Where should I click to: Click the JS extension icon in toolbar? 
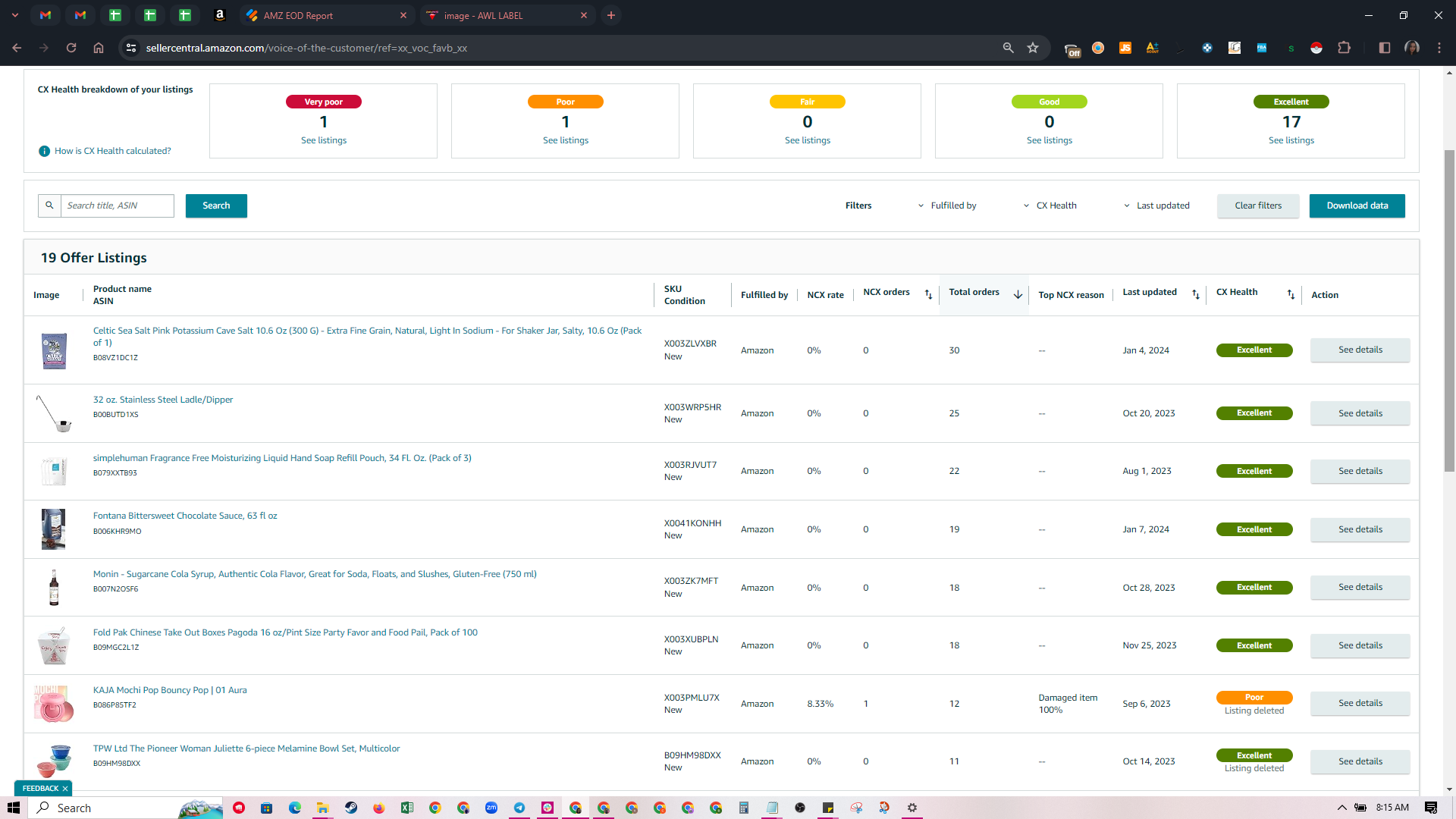(x=1125, y=48)
